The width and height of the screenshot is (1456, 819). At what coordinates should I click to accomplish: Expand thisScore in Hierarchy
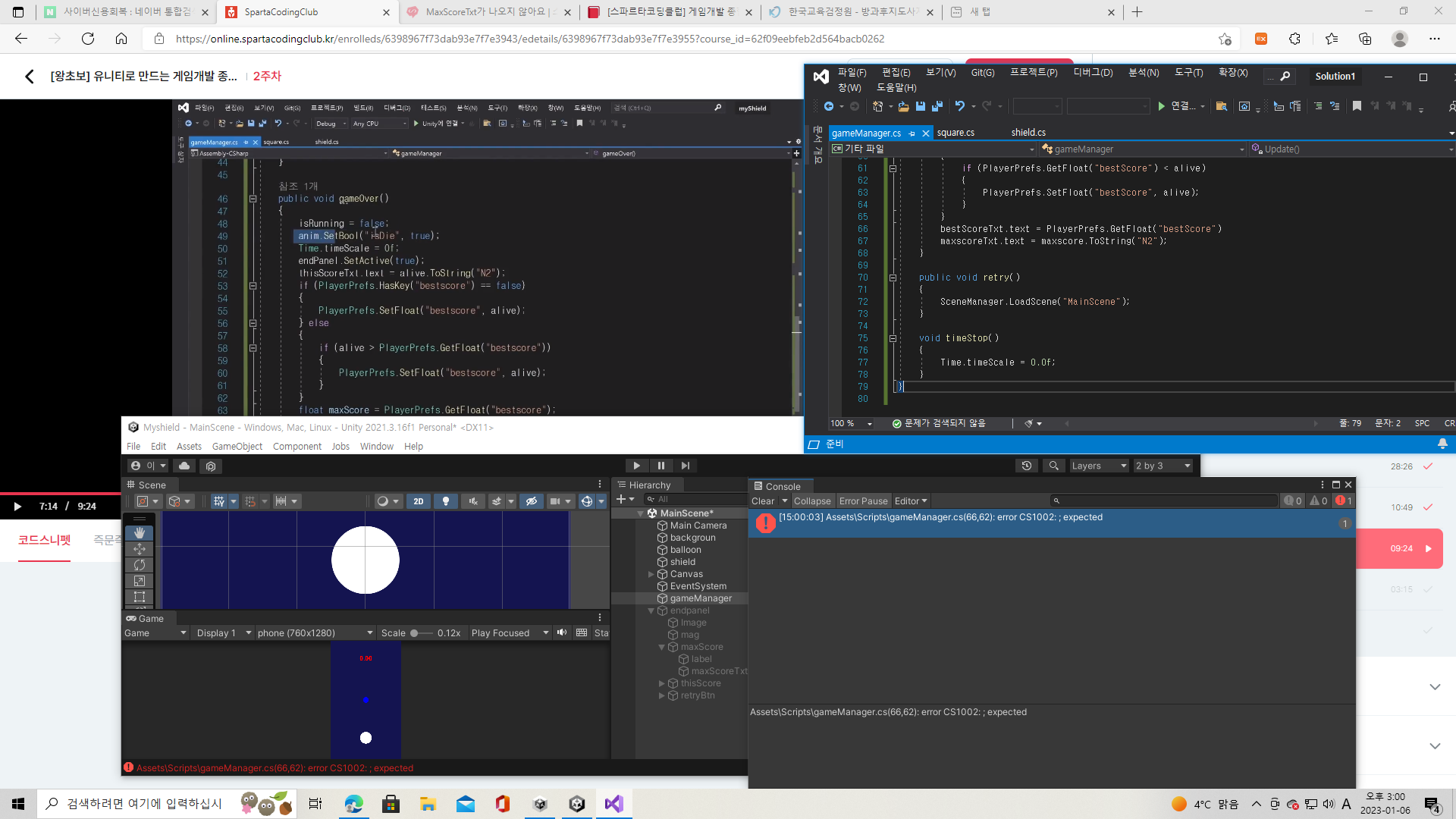[662, 683]
